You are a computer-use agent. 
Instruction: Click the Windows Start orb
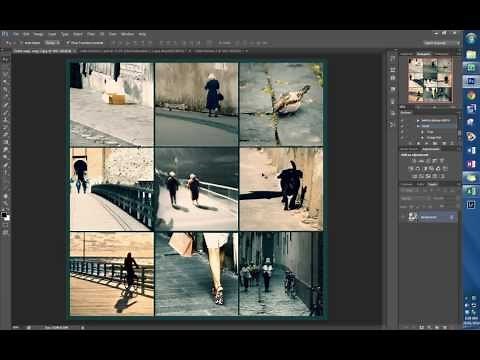click(x=471, y=39)
